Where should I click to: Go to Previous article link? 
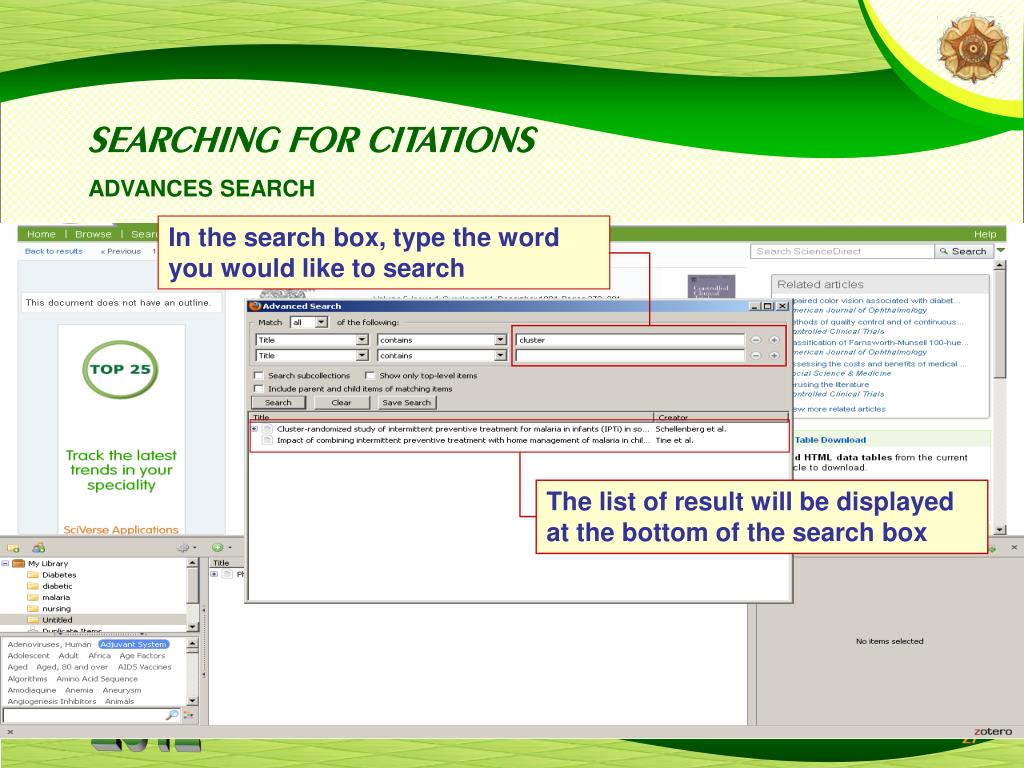click(x=121, y=251)
